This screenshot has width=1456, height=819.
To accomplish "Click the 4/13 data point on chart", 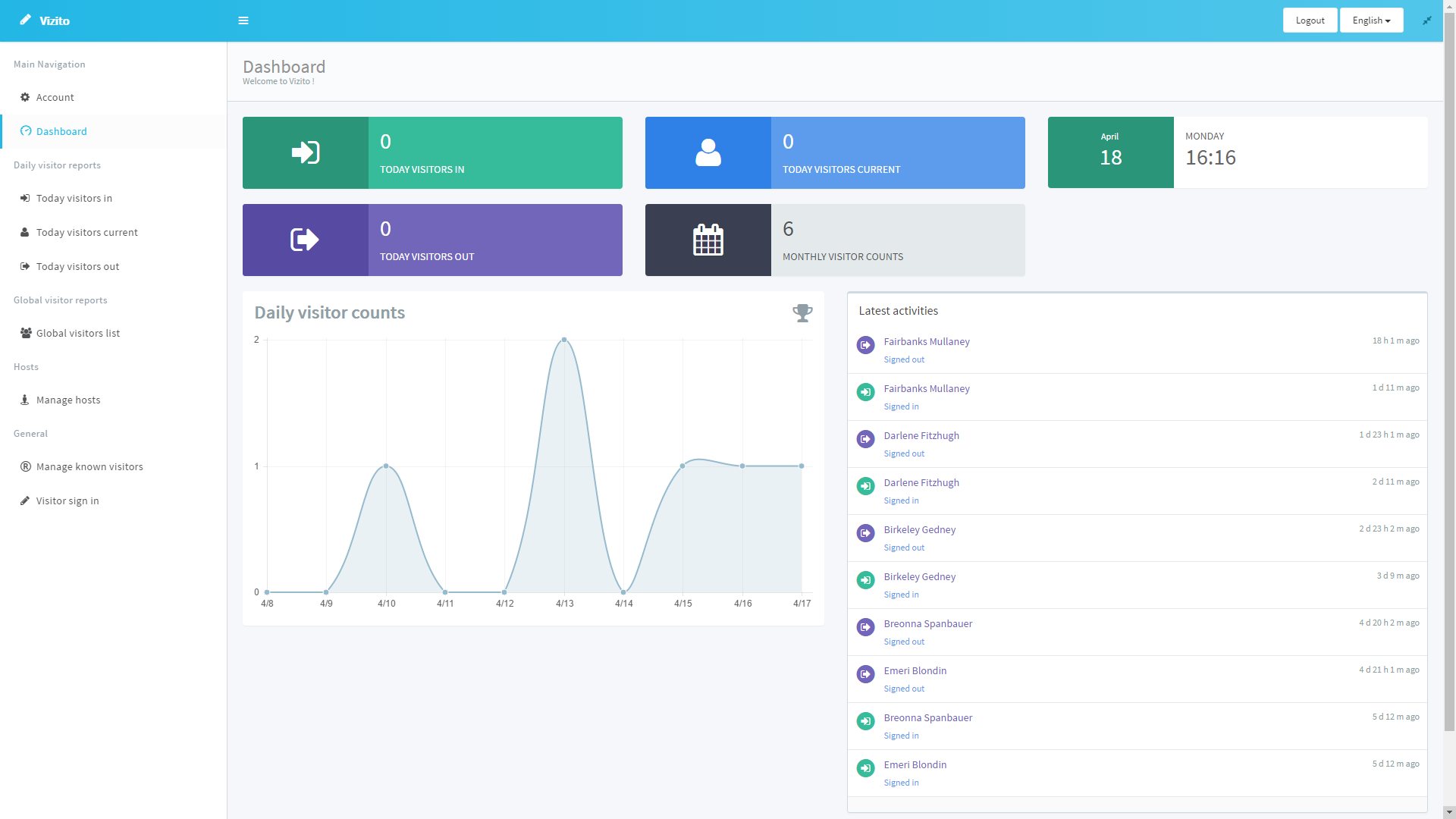I will [x=564, y=340].
